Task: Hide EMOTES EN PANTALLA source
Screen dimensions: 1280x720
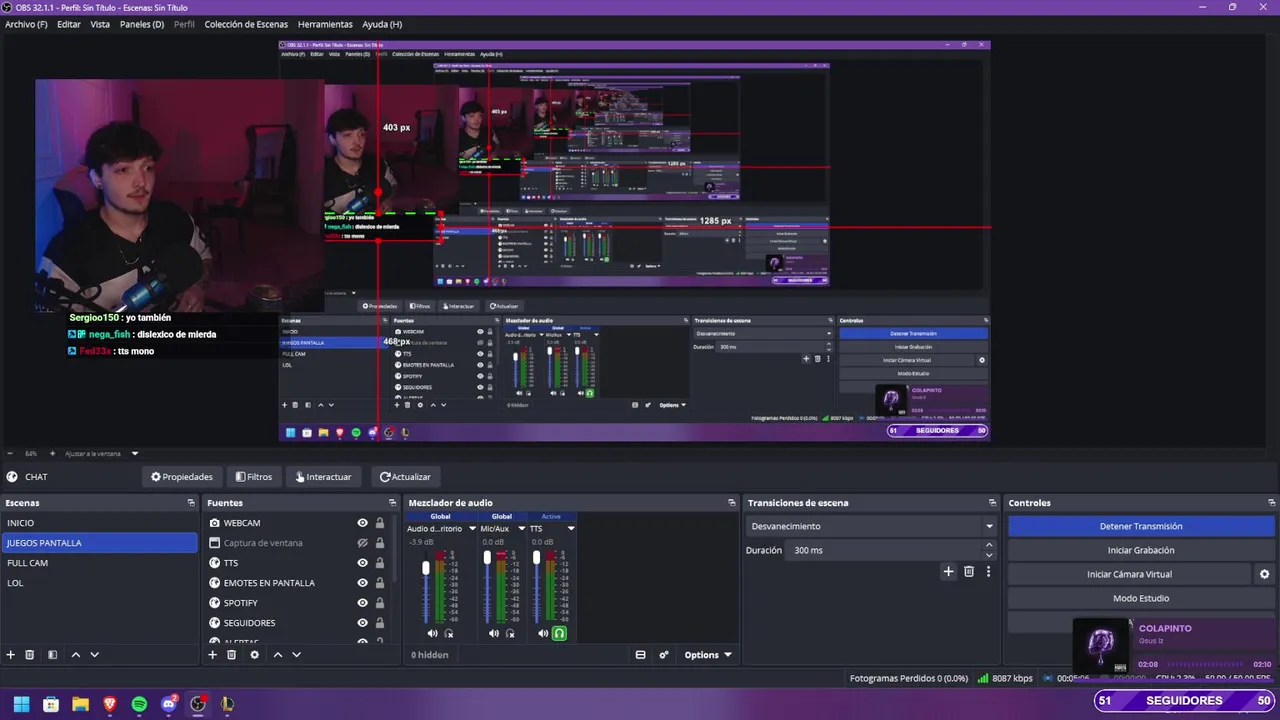Action: tap(363, 583)
